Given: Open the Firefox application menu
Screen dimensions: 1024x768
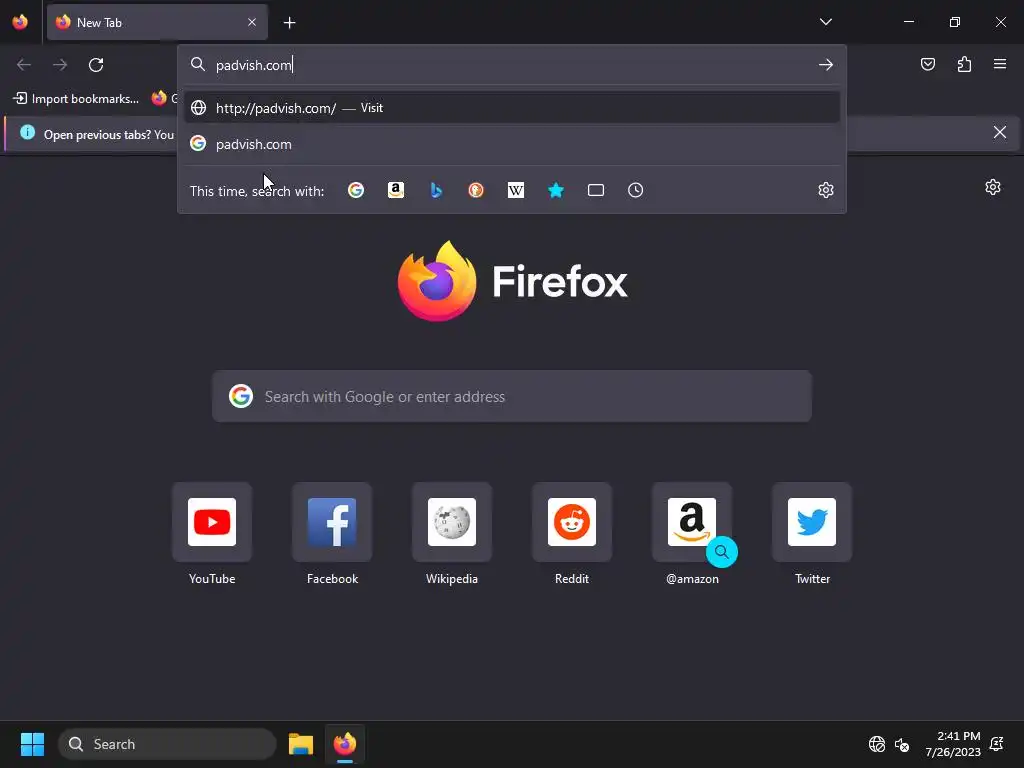Looking at the screenshot, I should coord(1000,64).
